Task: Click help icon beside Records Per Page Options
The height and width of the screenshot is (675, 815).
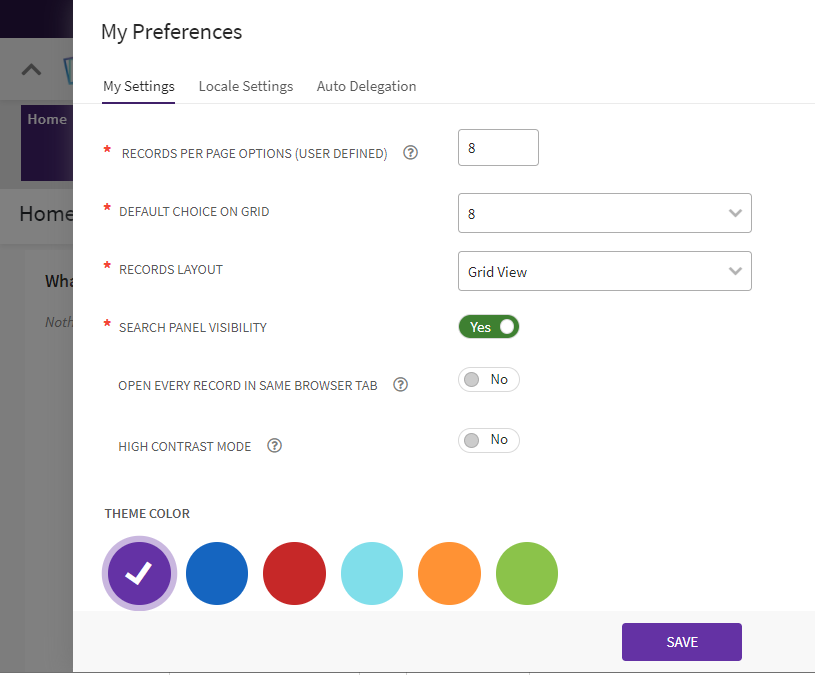Action: click(x=410, y=153)
